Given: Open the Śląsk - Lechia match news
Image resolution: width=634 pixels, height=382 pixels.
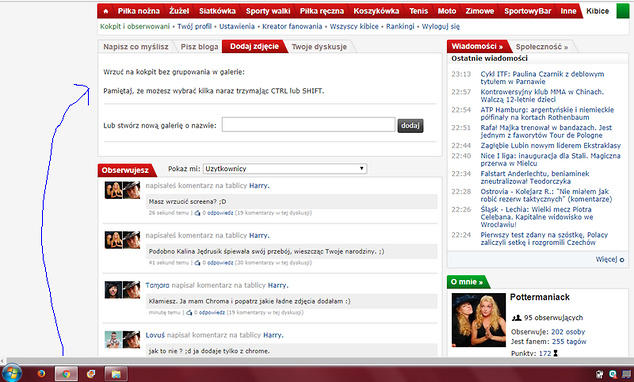Looking at the screenshot, I should (x=537, y=217).
